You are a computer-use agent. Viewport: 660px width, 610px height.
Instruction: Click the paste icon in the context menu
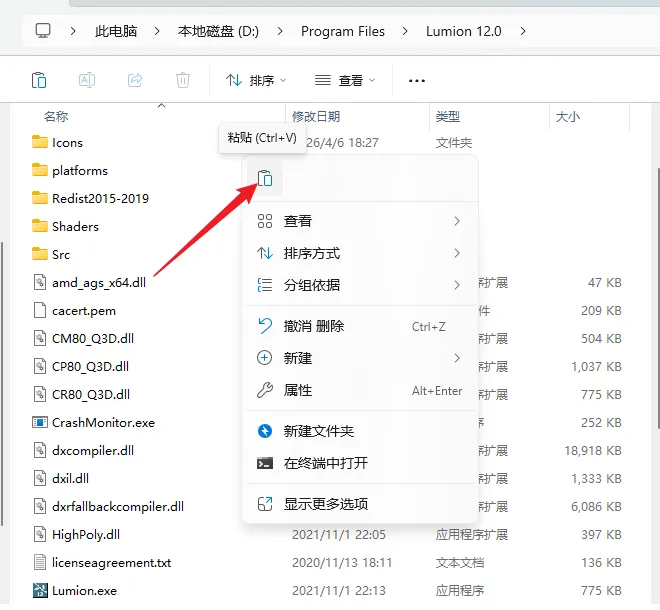click(265, 178)
